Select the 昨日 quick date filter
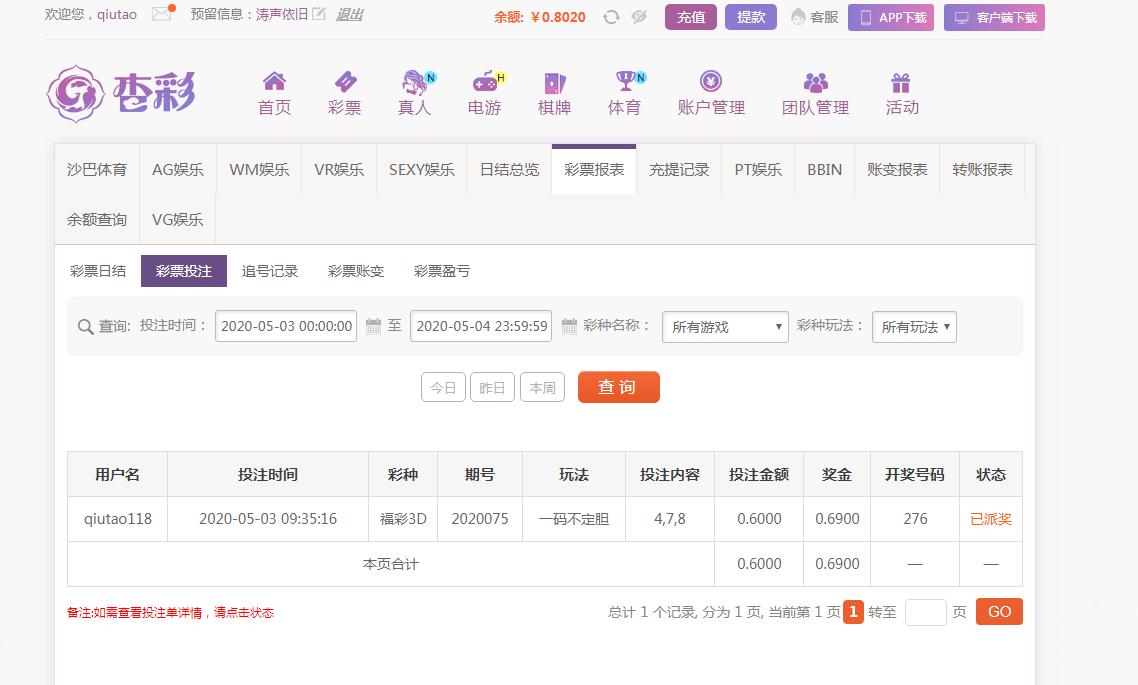The image size is (1138, 685). click(x=492, y=388)
